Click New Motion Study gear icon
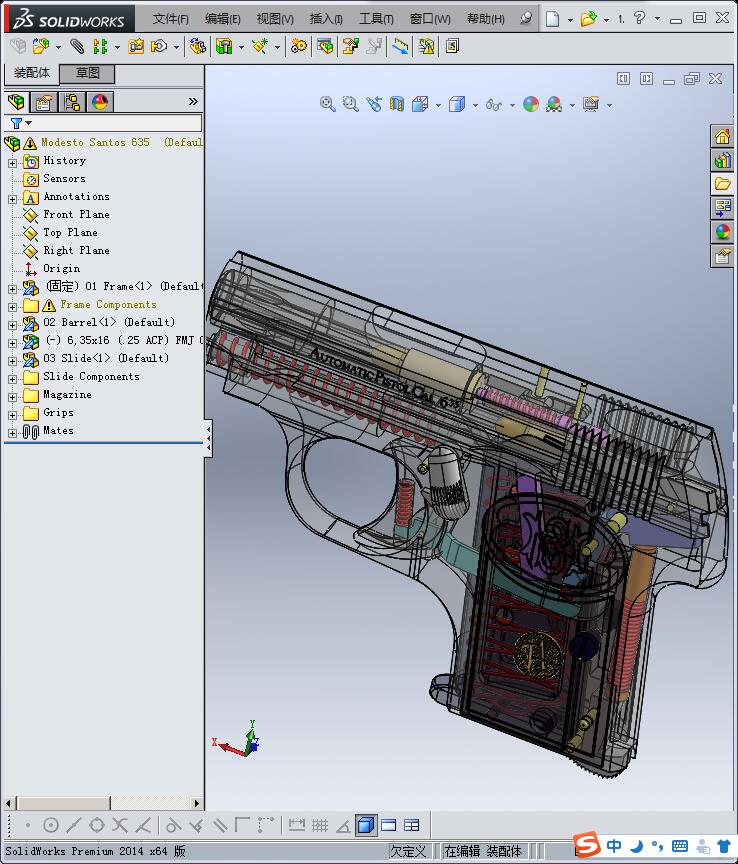Screen dimensions: 738x864 (x=299, y=46)
